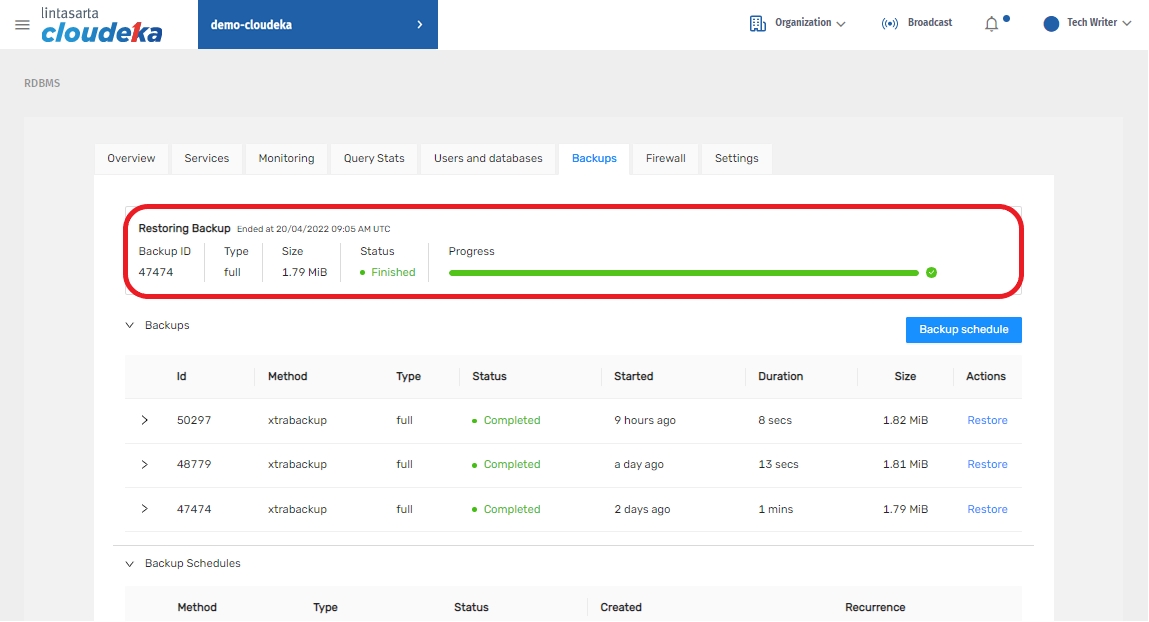This screenshot has width=1149, height=622.
Task: Click the restore progress bar
Action: coord(684,273)
